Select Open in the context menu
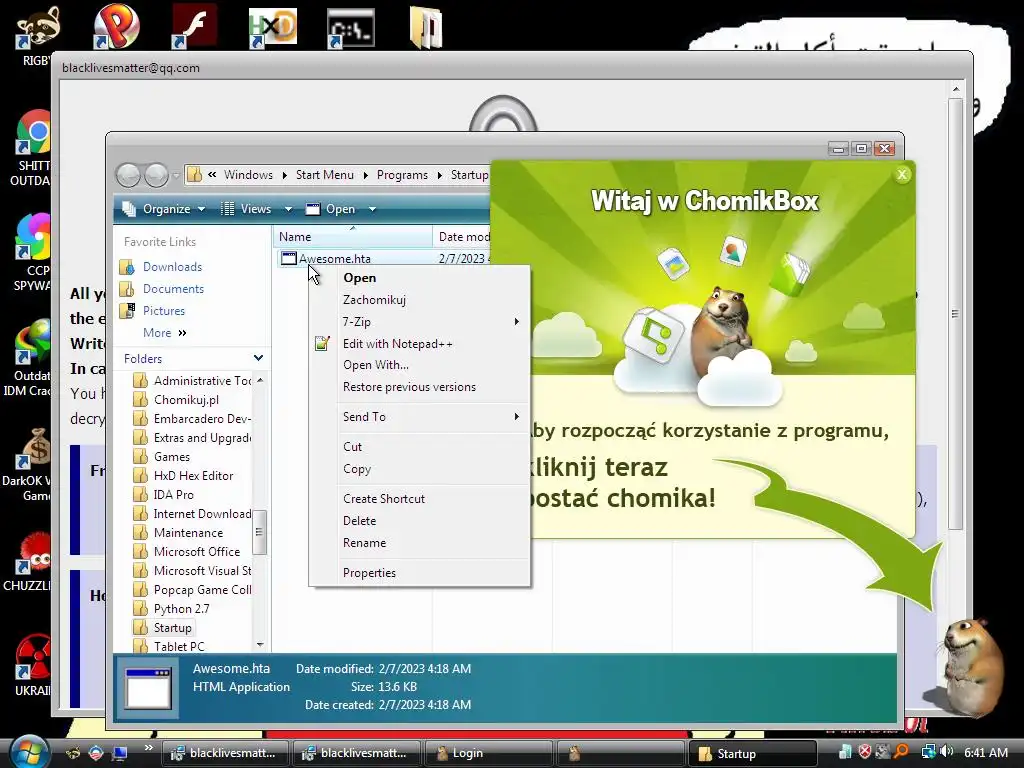Viewport: 1024px width, 768px height. point(419,278)
